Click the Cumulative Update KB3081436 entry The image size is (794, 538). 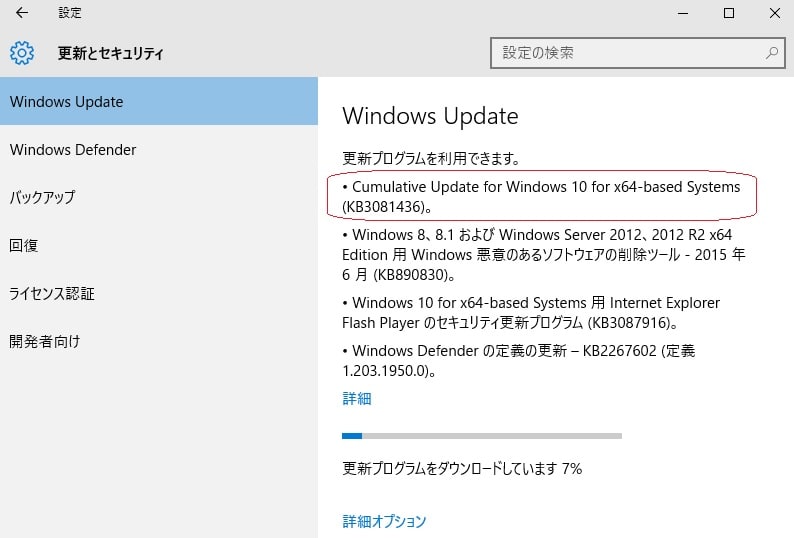tap(541, 197)
